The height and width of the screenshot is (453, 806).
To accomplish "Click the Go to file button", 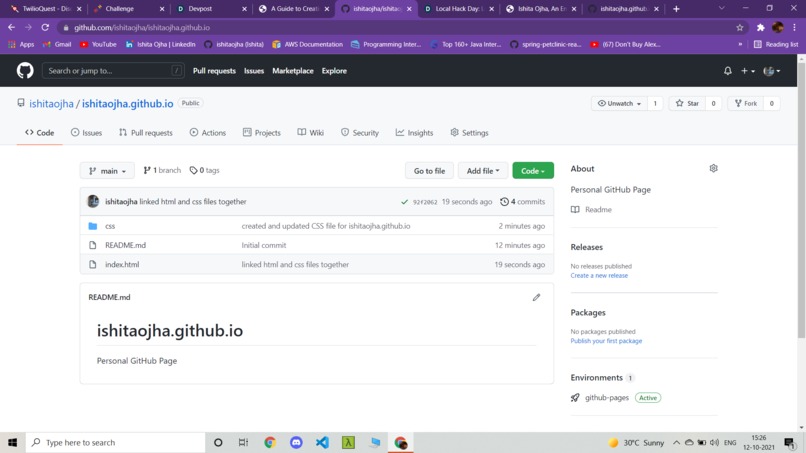I will pos(429,171).
